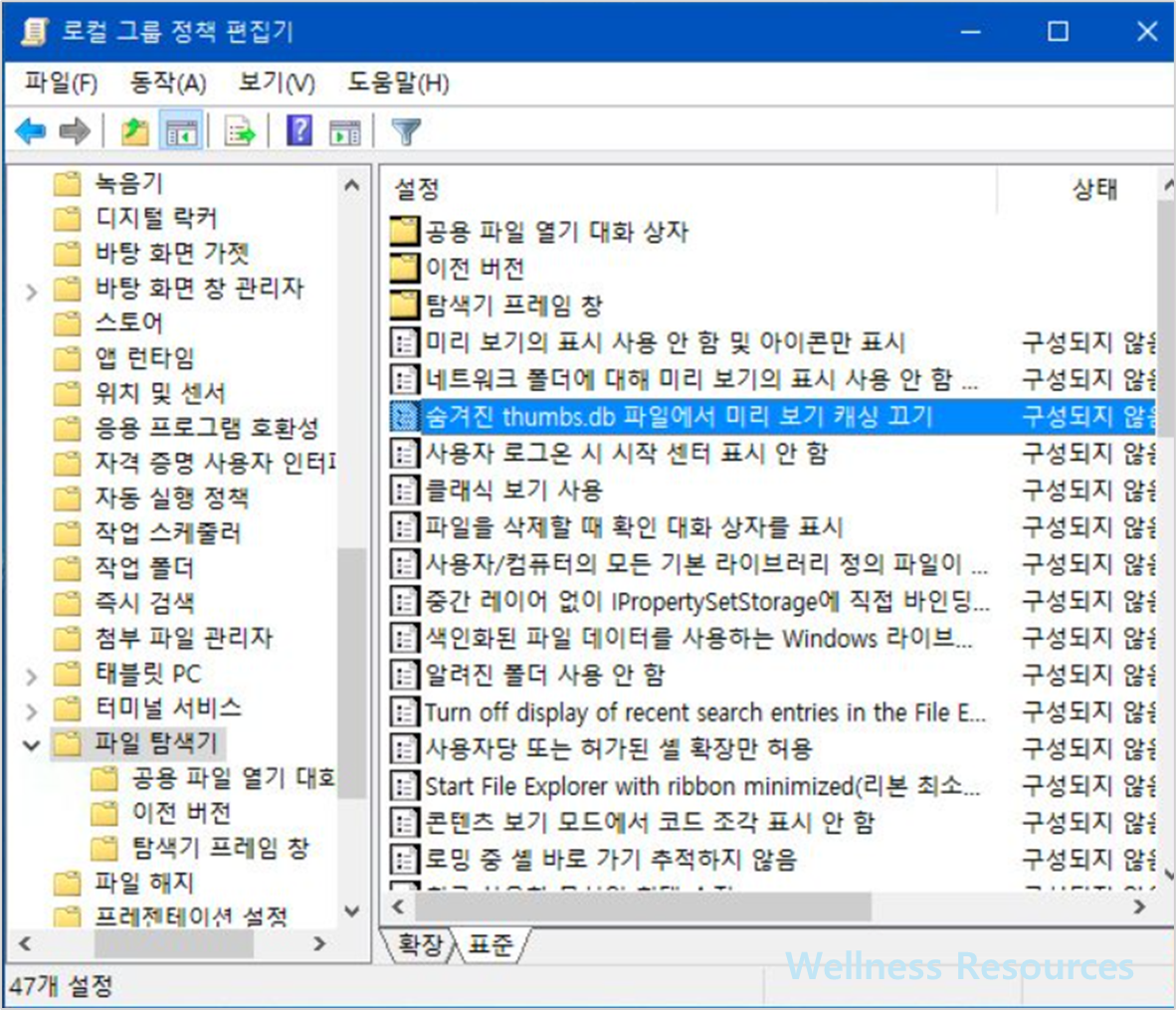Screen dimensions: 1176x1010
Task: Select the 클래식 보기 사용 policy
Action: [772, 491]
